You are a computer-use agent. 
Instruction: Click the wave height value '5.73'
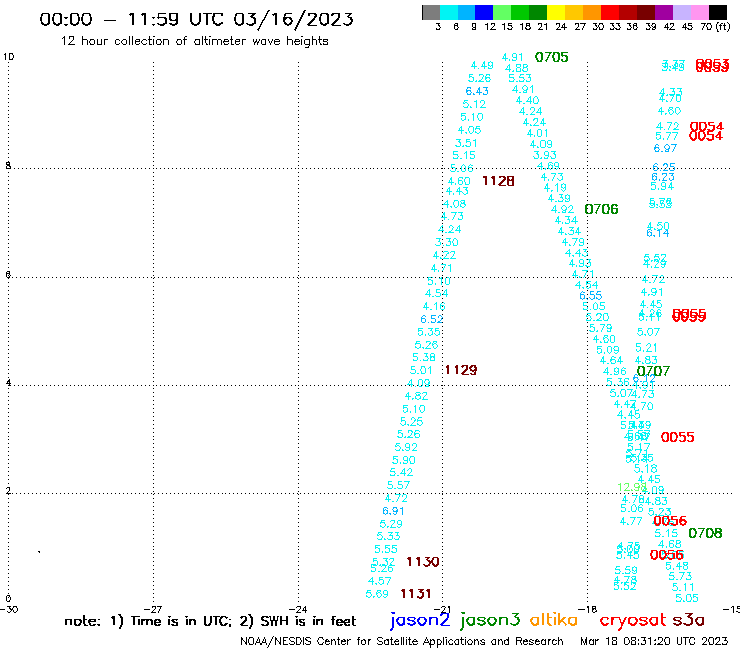click(x=680, y=576)
